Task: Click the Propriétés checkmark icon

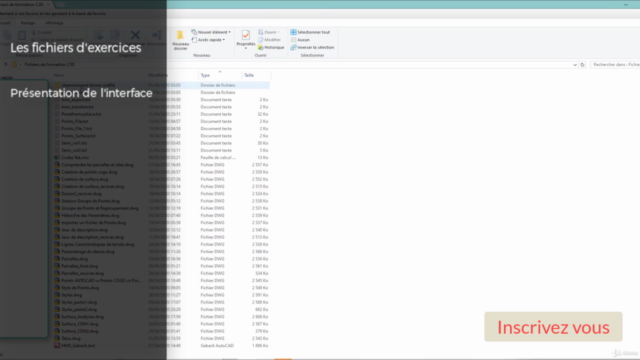Action: (246, 35)
